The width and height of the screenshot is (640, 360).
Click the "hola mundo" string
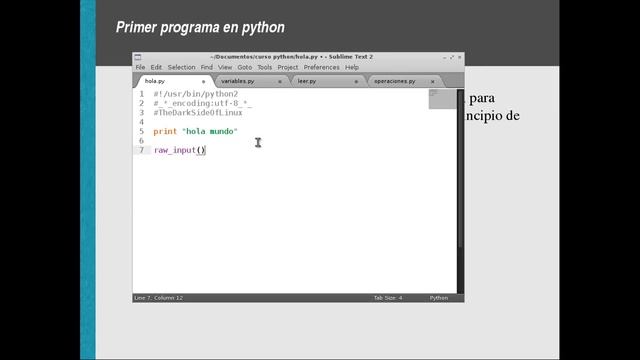[x=210, y=131]
